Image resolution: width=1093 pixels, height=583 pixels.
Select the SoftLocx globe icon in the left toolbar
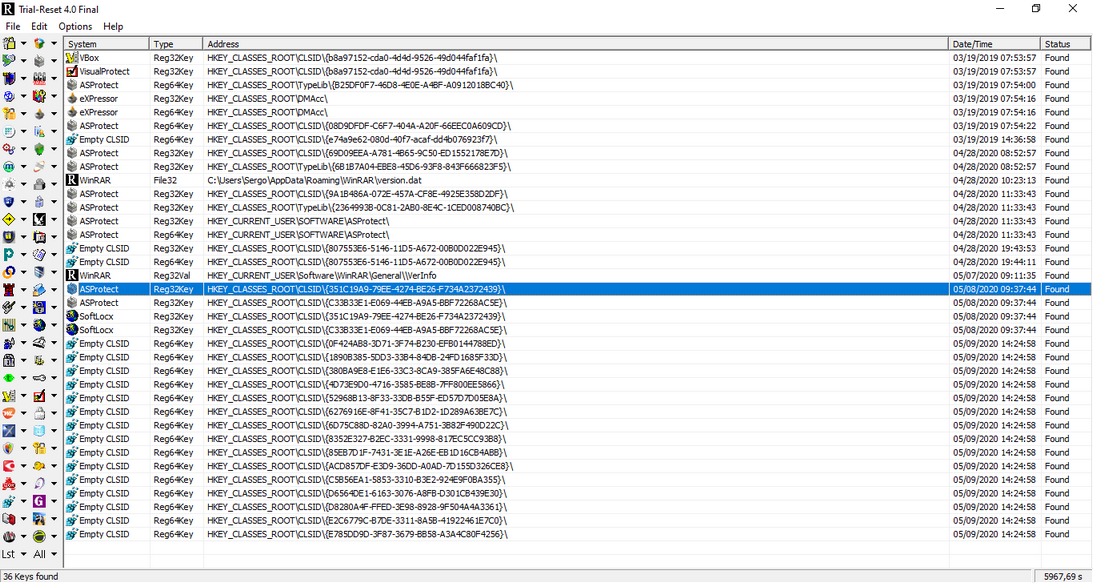coord(39,325)
